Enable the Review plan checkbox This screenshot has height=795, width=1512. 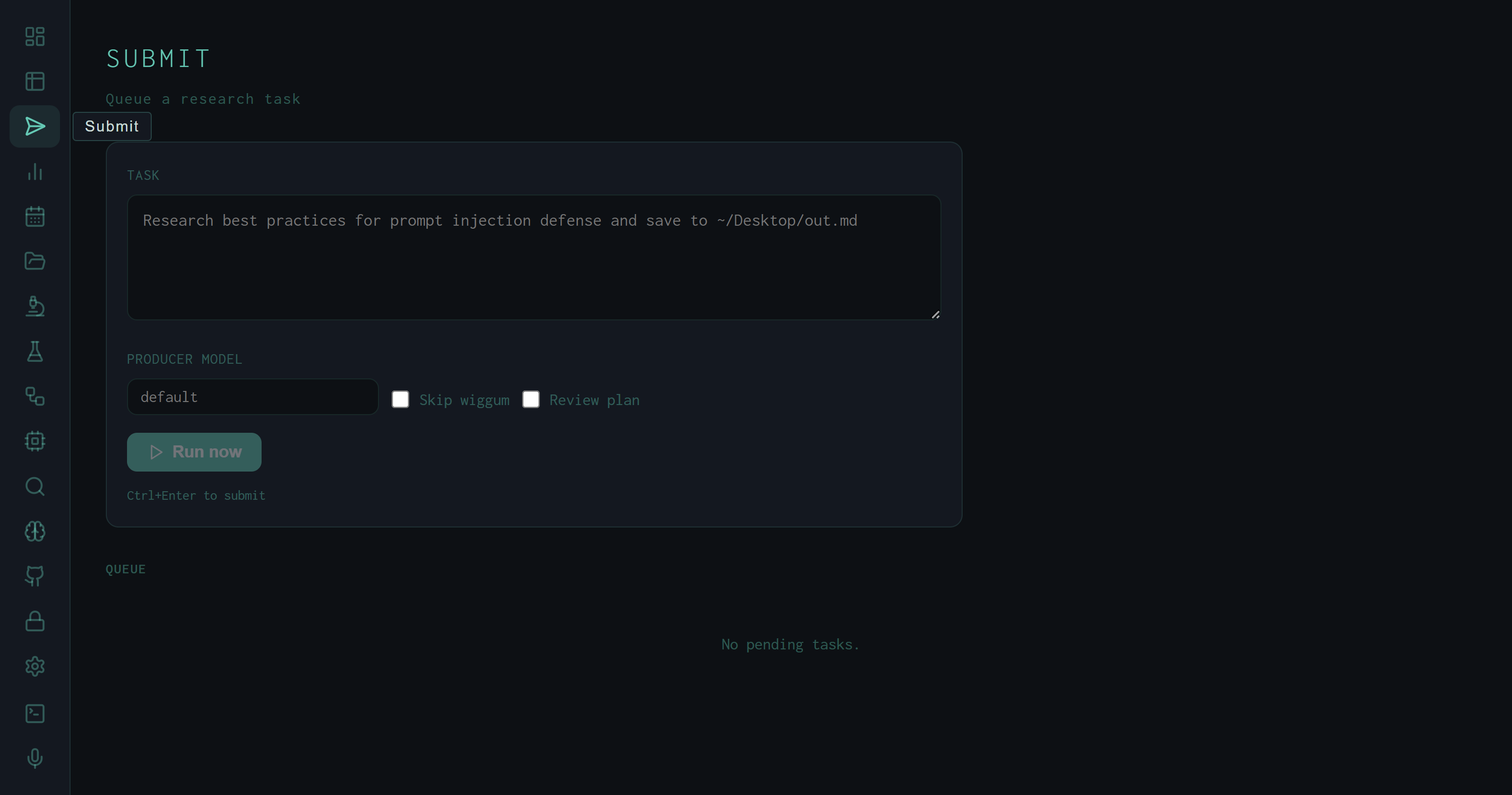click(531, 400)
